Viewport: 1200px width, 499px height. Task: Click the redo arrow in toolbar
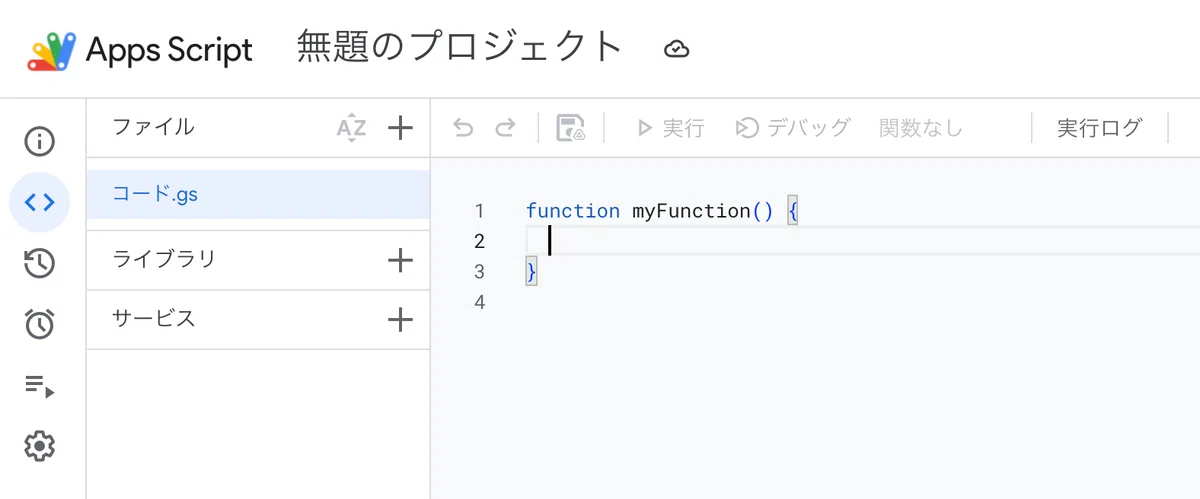(x=506, y=128)
